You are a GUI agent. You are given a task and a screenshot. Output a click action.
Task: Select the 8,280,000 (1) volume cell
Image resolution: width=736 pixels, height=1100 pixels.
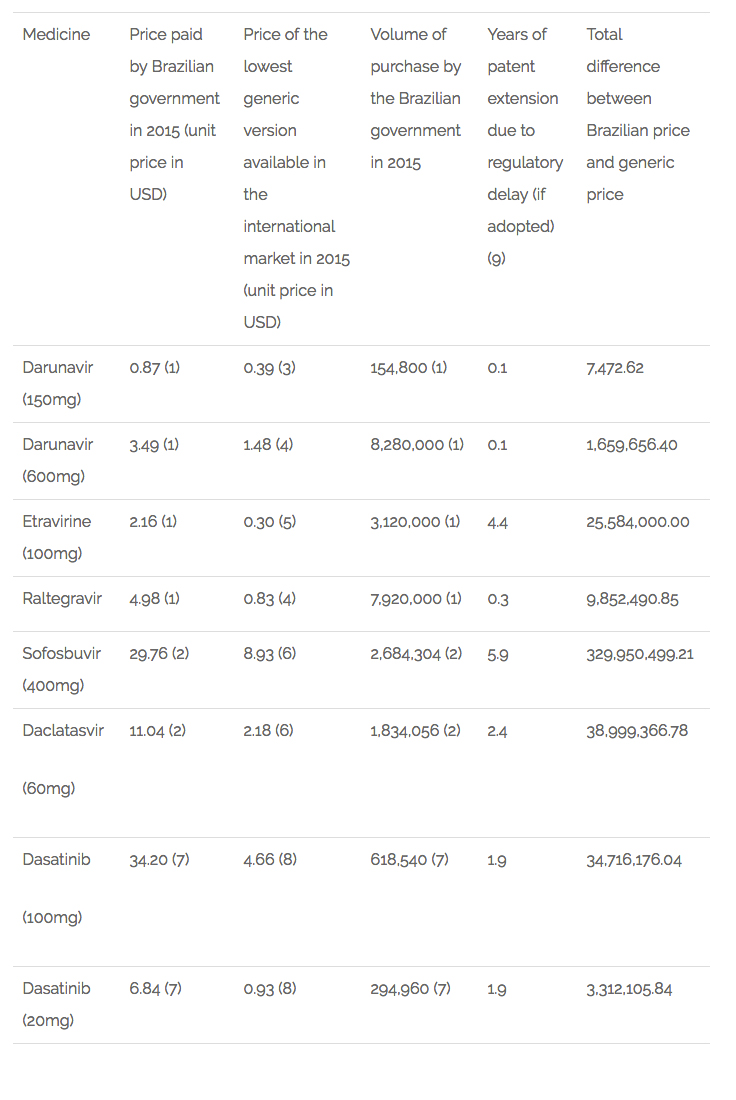point(417,445)
